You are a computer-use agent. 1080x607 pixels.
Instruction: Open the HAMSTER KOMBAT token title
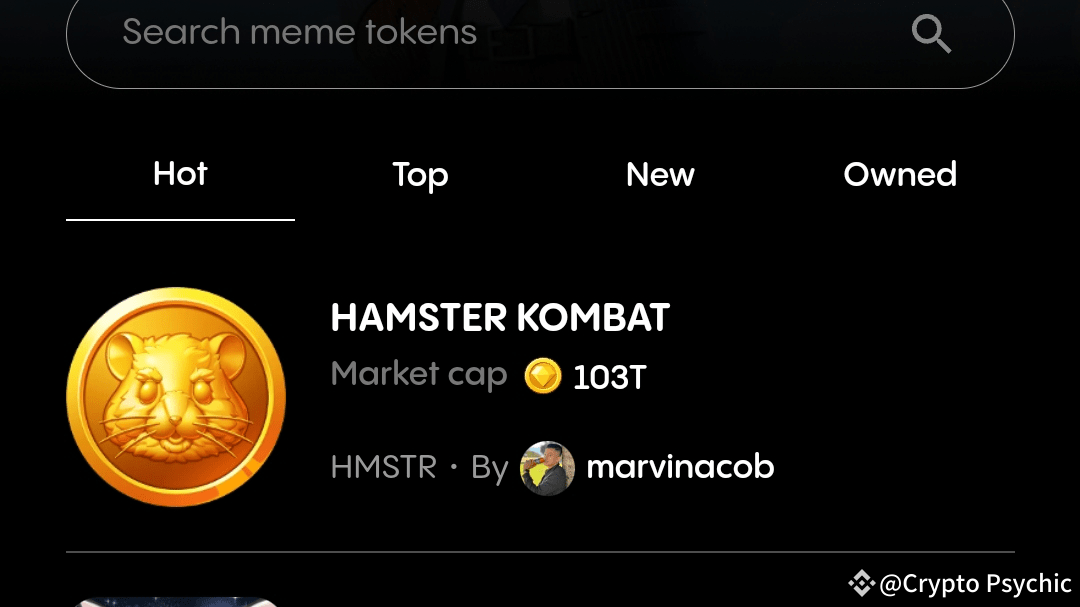point(500,318)
